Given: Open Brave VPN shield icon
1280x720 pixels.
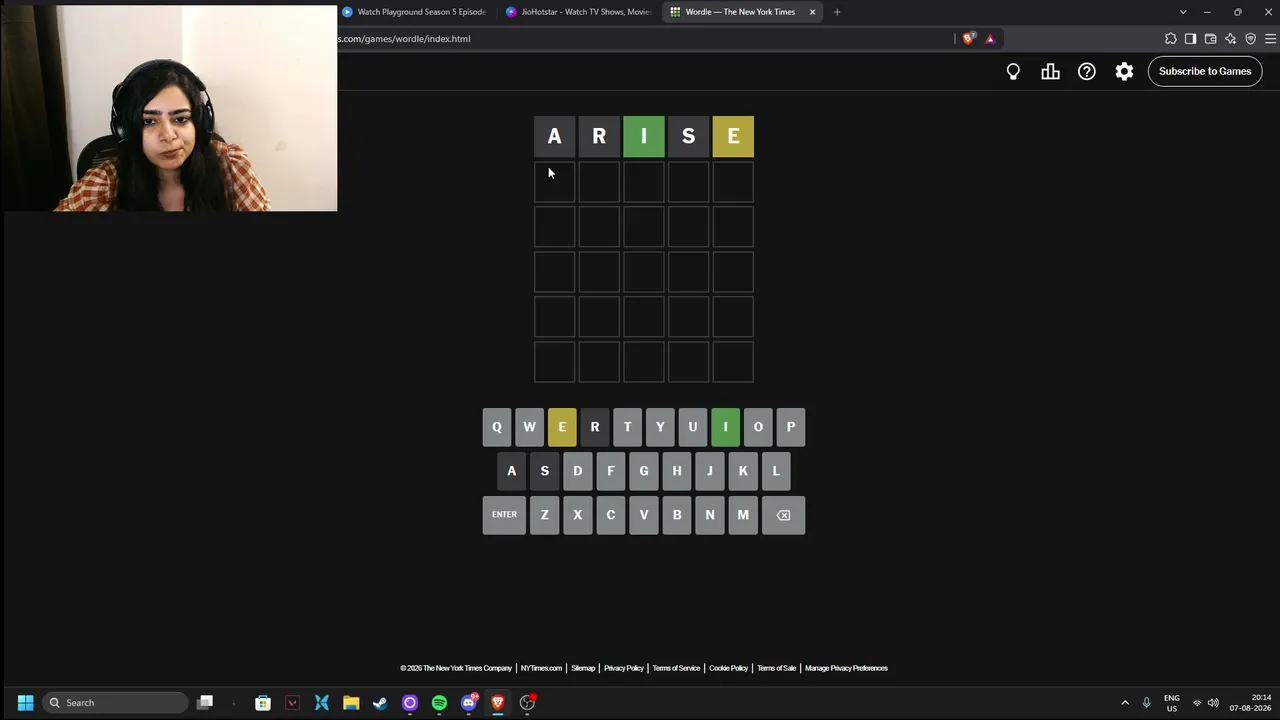Looking at the screenshot, I should [x=1250, y=39].
